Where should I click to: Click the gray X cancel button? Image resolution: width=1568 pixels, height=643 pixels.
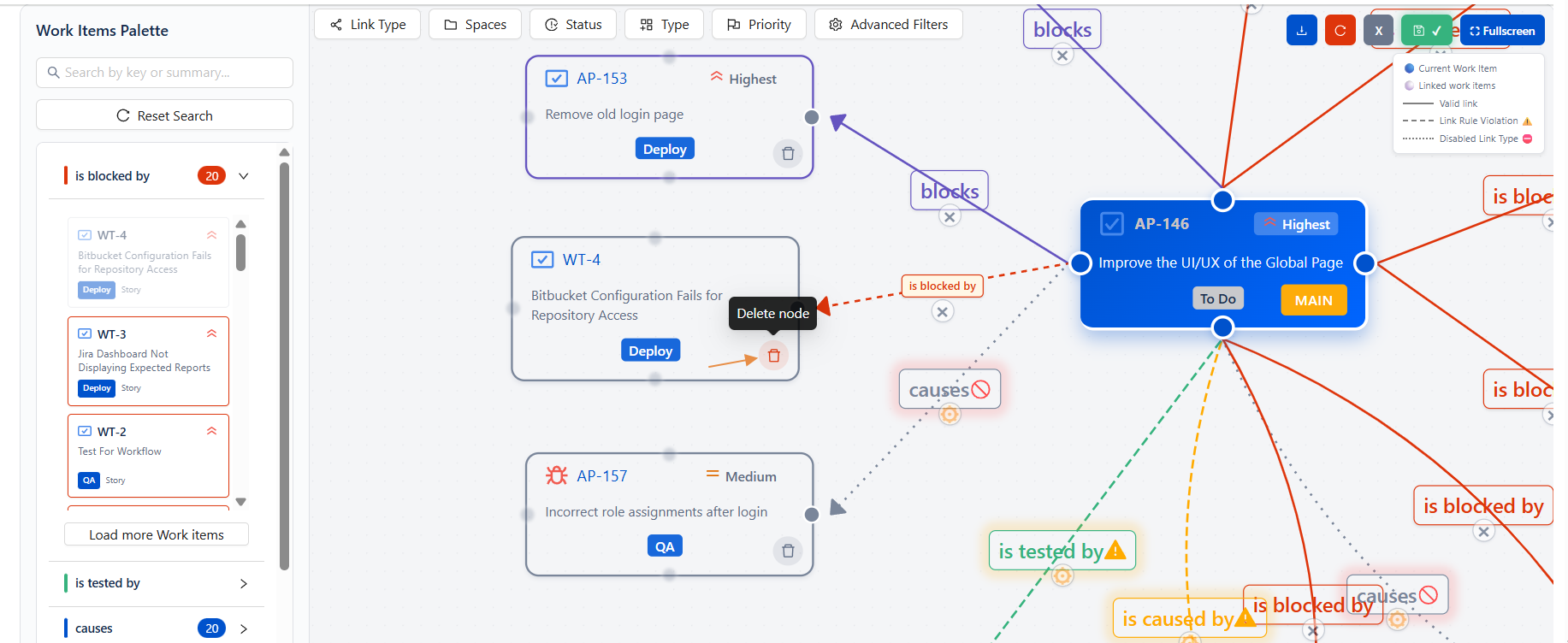[1378, 31]
